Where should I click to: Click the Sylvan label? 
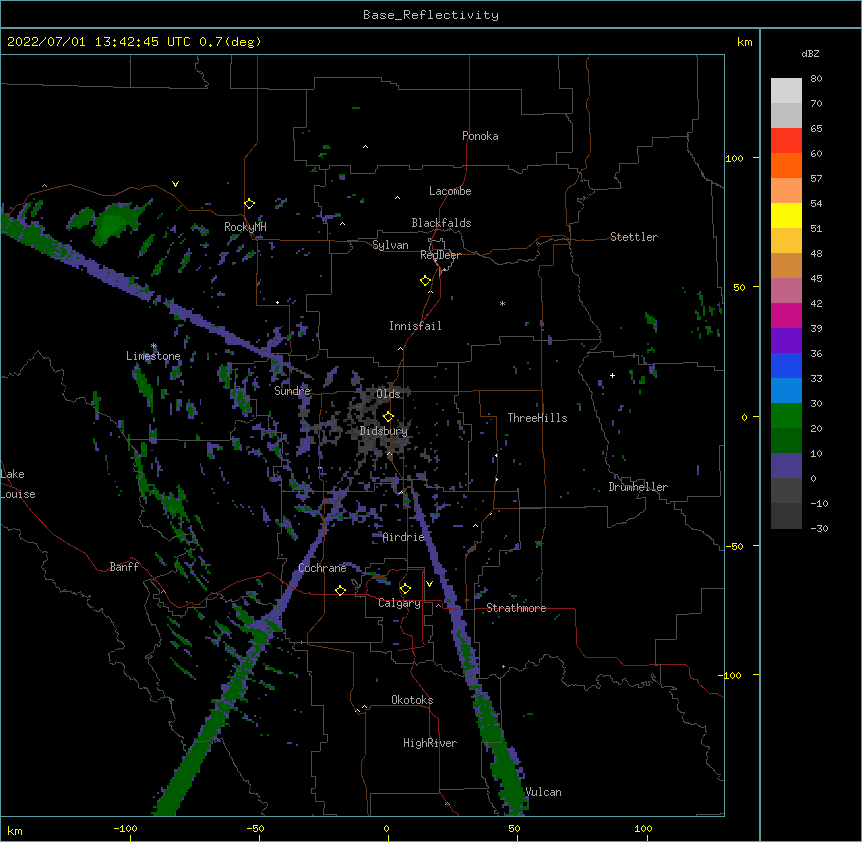(x=390, y=245)
